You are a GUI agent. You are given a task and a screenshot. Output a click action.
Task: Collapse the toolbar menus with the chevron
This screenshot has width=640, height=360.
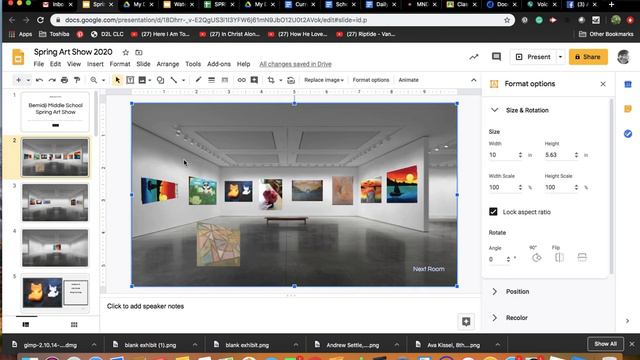click(473, 80)
